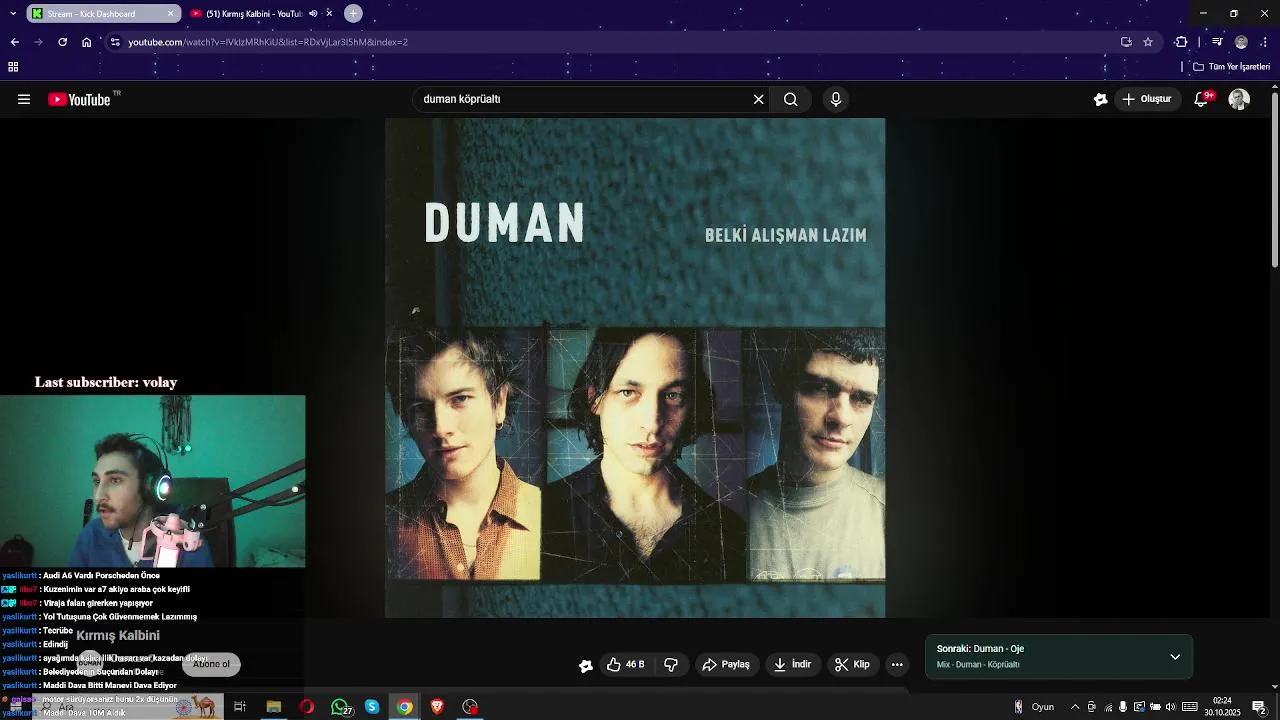Image resolution: width=1280 pixels, height=720 pixels.
Task: Open the YouTube account avatar menu
Action: click(1239, 99)
